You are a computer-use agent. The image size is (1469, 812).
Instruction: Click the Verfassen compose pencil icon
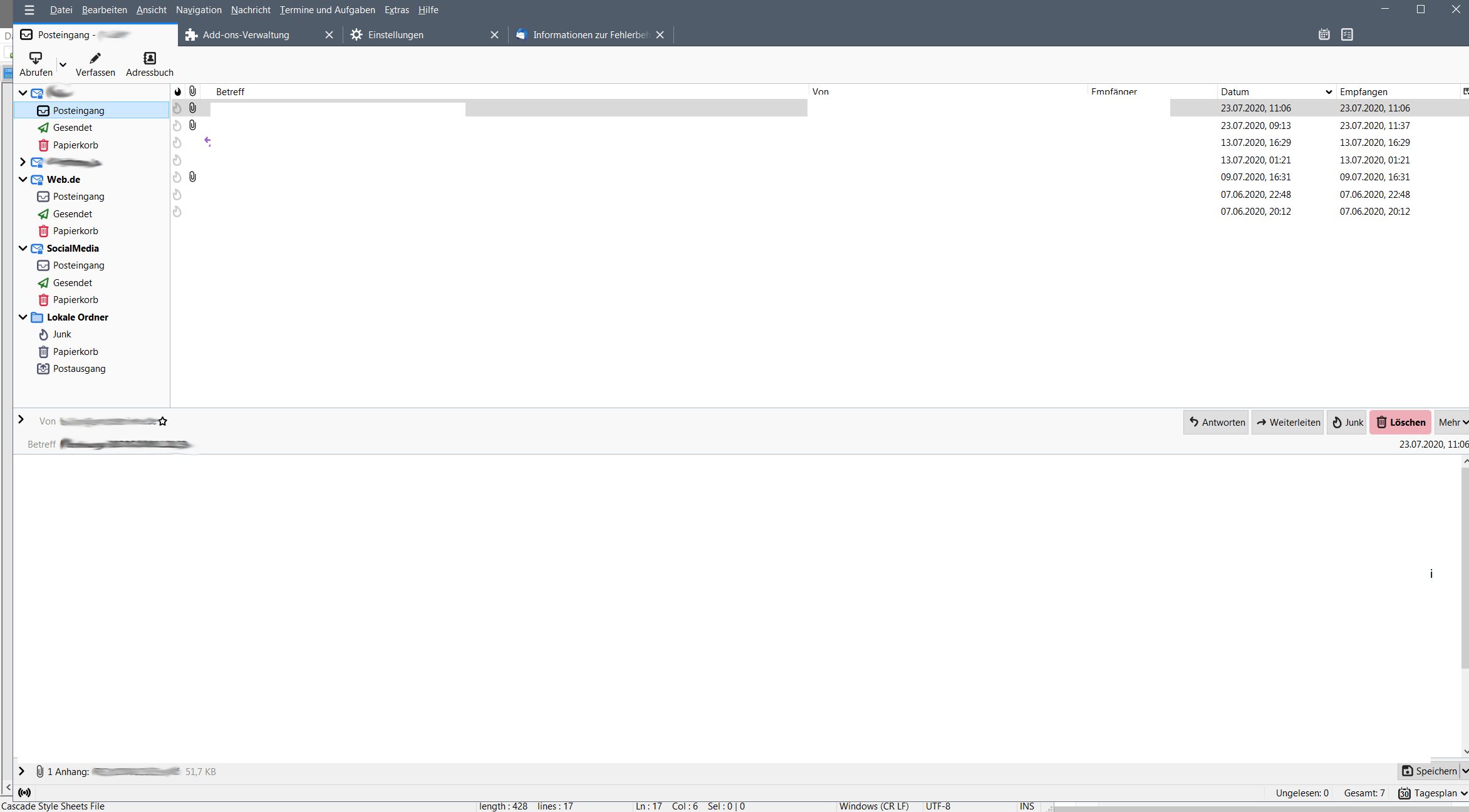coord(95,58)
